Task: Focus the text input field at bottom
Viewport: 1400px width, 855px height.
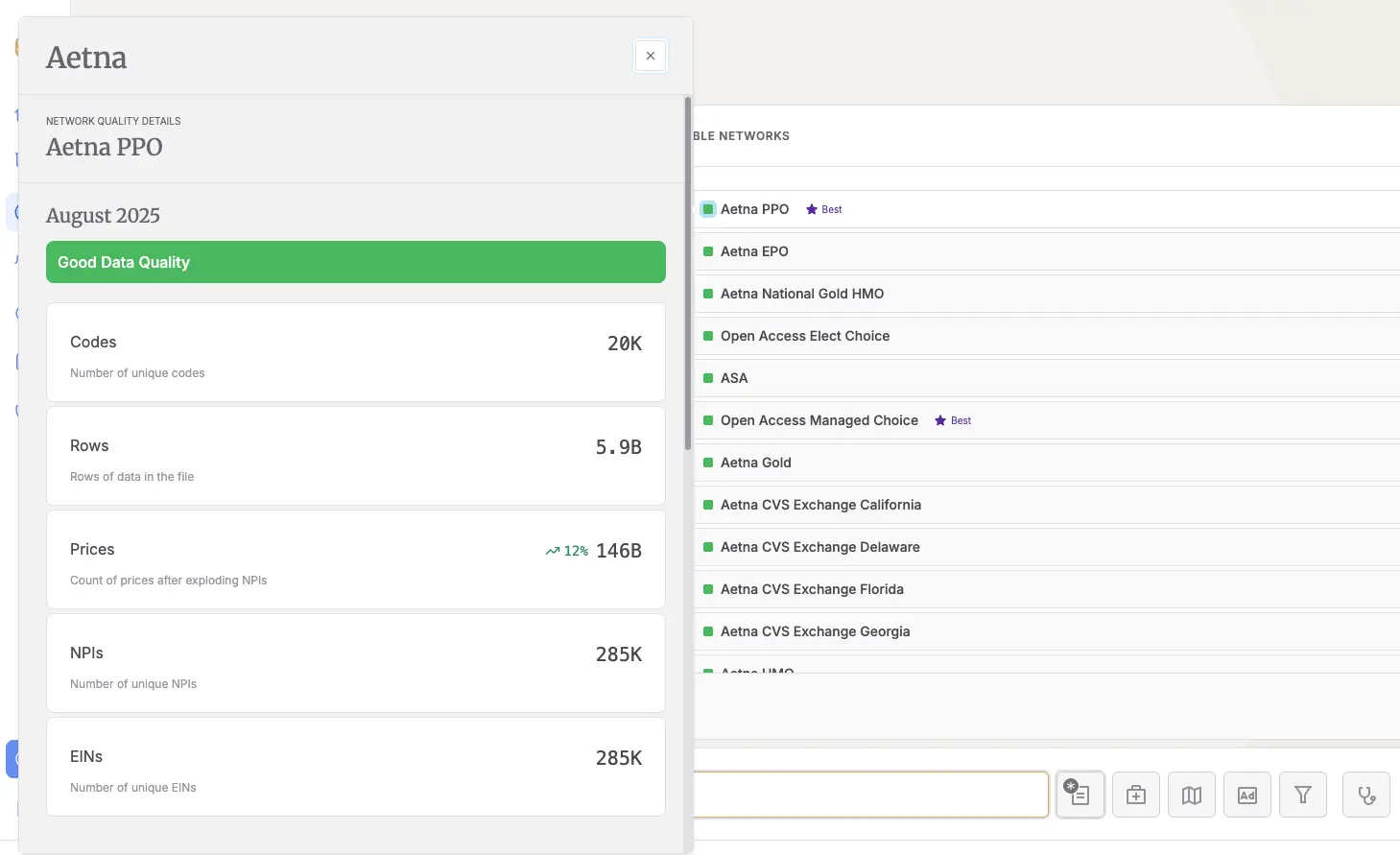Action: (870, 795)
